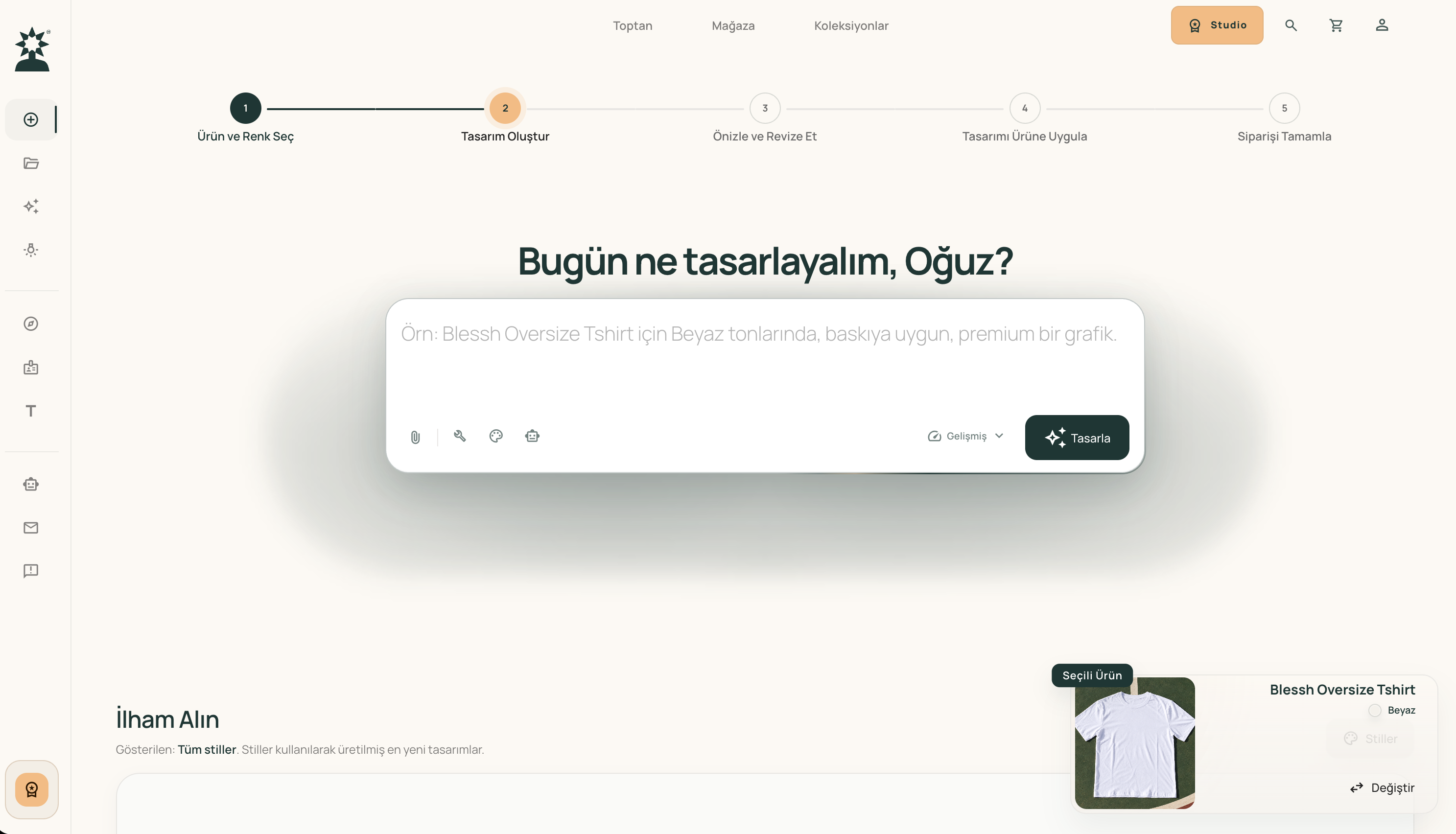Open the folder icon in sidebar
The height and width of the screenshot is (834, 1456).
[31, 163]
